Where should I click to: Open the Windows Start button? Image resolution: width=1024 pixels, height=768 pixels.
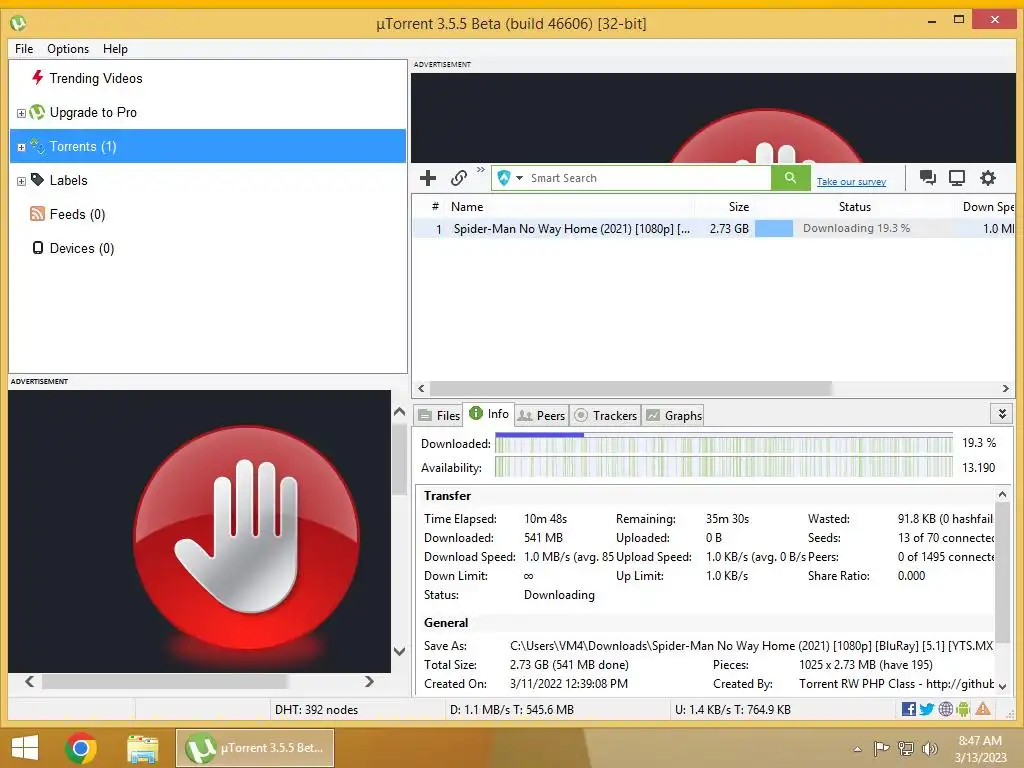tap(25, 748)
